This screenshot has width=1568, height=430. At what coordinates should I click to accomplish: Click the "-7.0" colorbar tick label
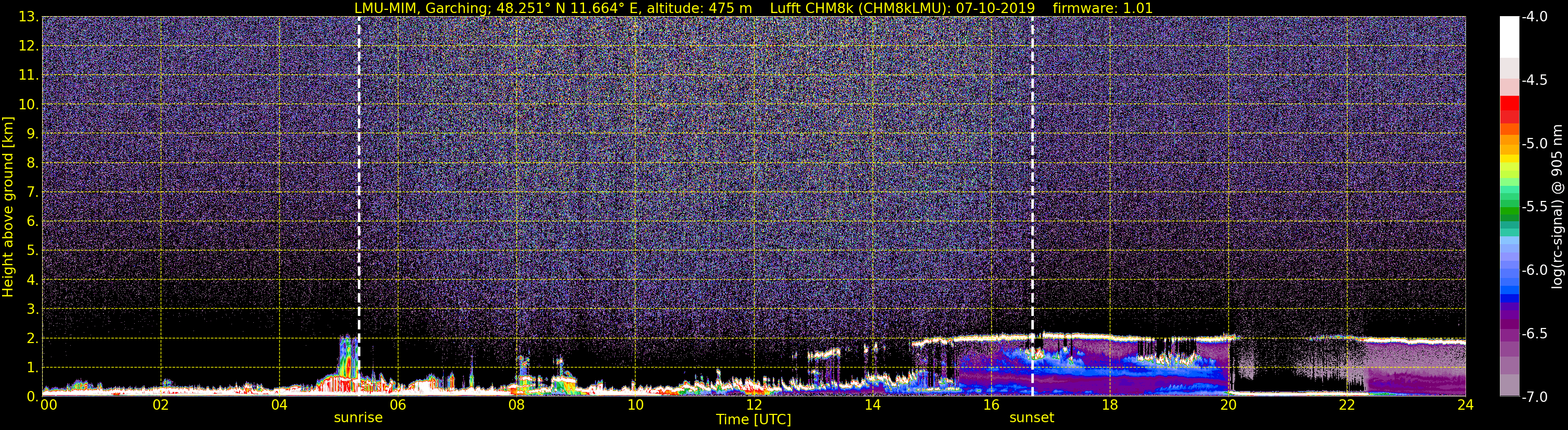[1534, 397]
